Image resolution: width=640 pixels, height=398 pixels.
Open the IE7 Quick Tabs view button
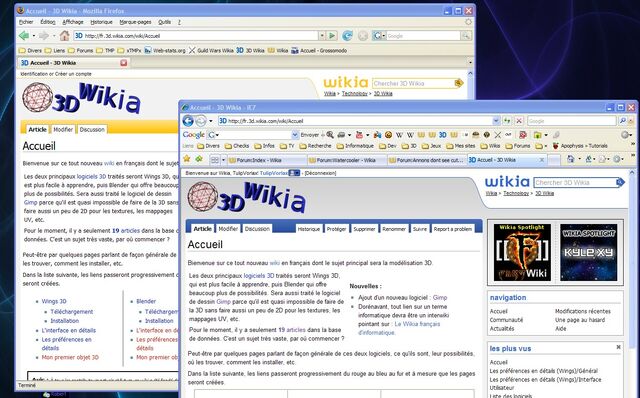pyautogui.click(x=215, y=160)
